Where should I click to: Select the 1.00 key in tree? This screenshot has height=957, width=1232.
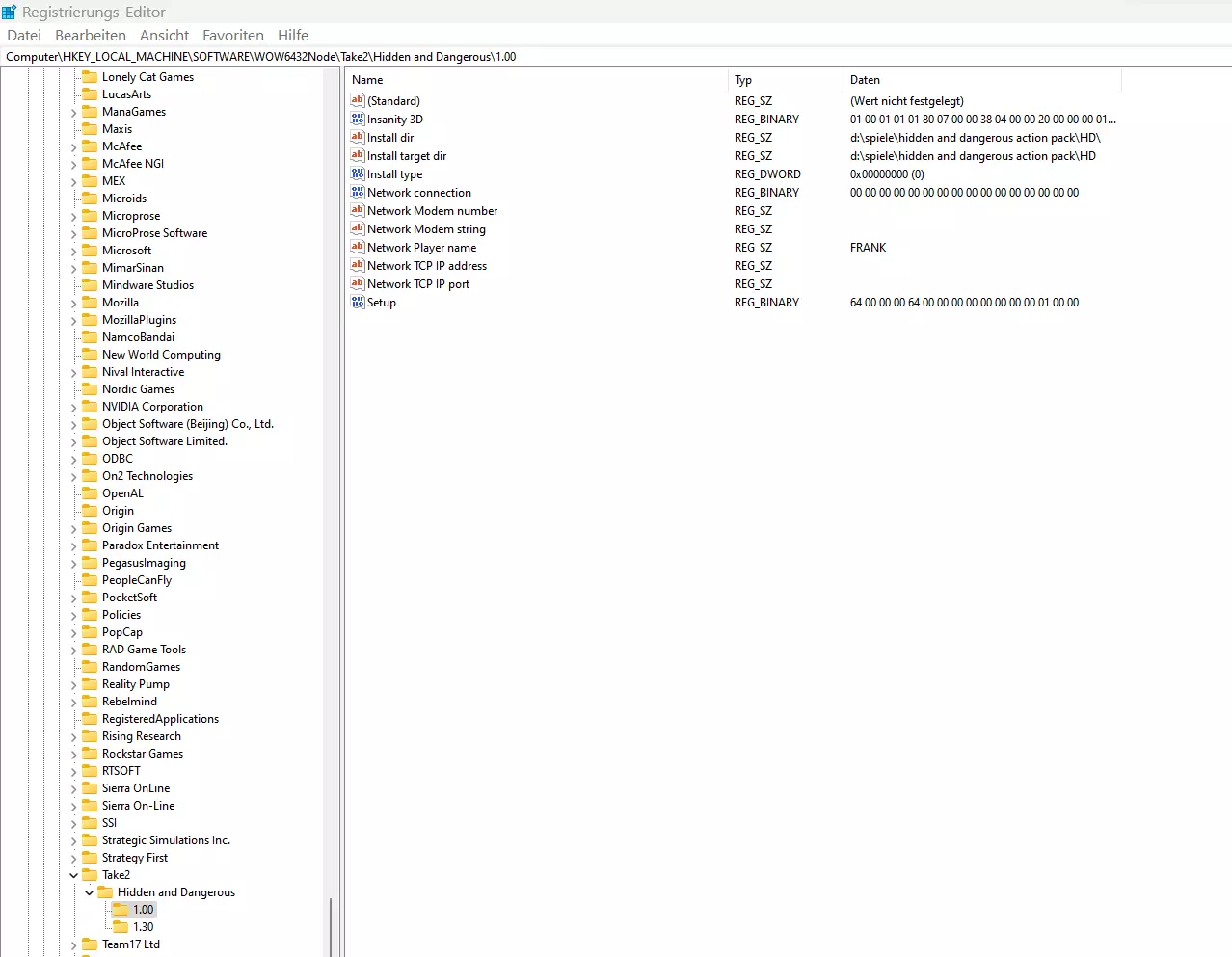pos(143,909)
